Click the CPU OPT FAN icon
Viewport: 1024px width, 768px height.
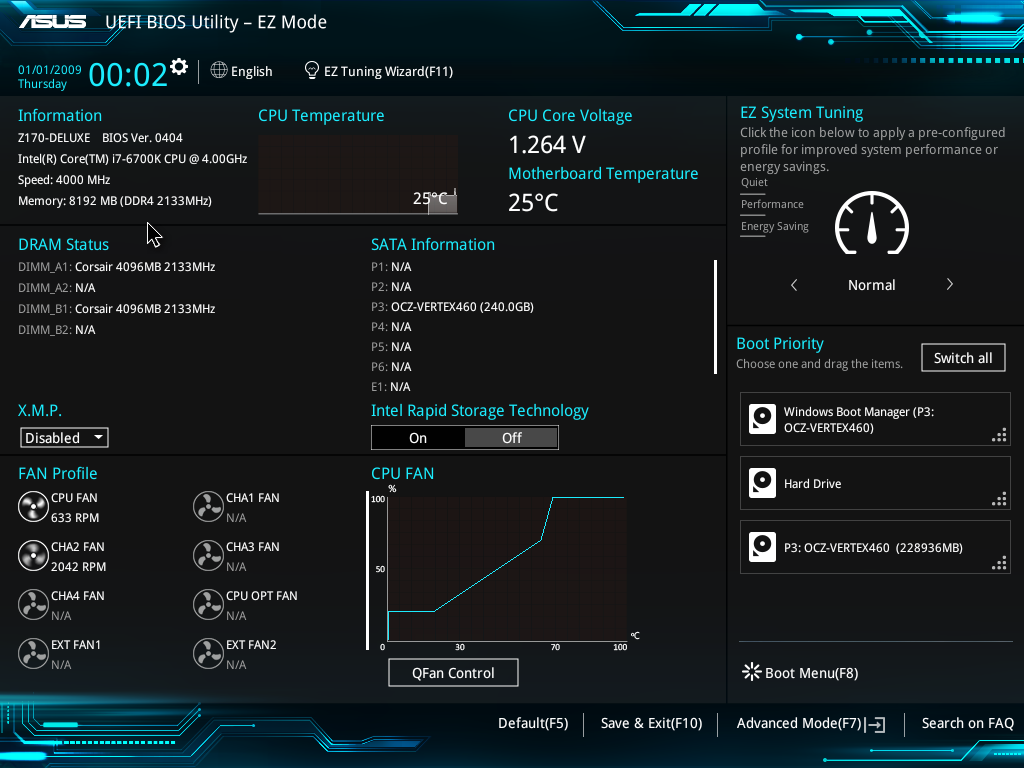[208, 605]
